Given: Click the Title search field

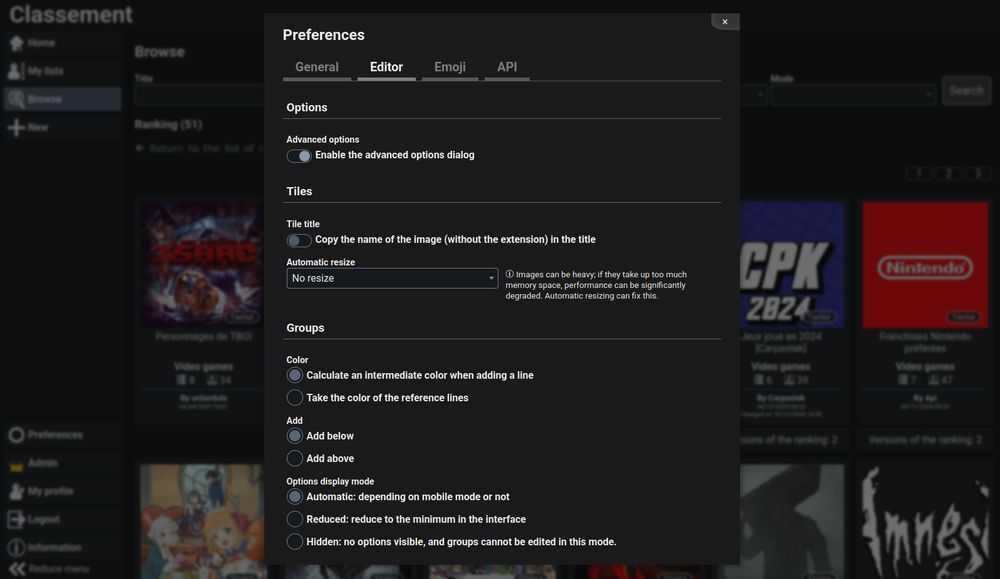Looking at the screenshot, I should coord(199,94).
